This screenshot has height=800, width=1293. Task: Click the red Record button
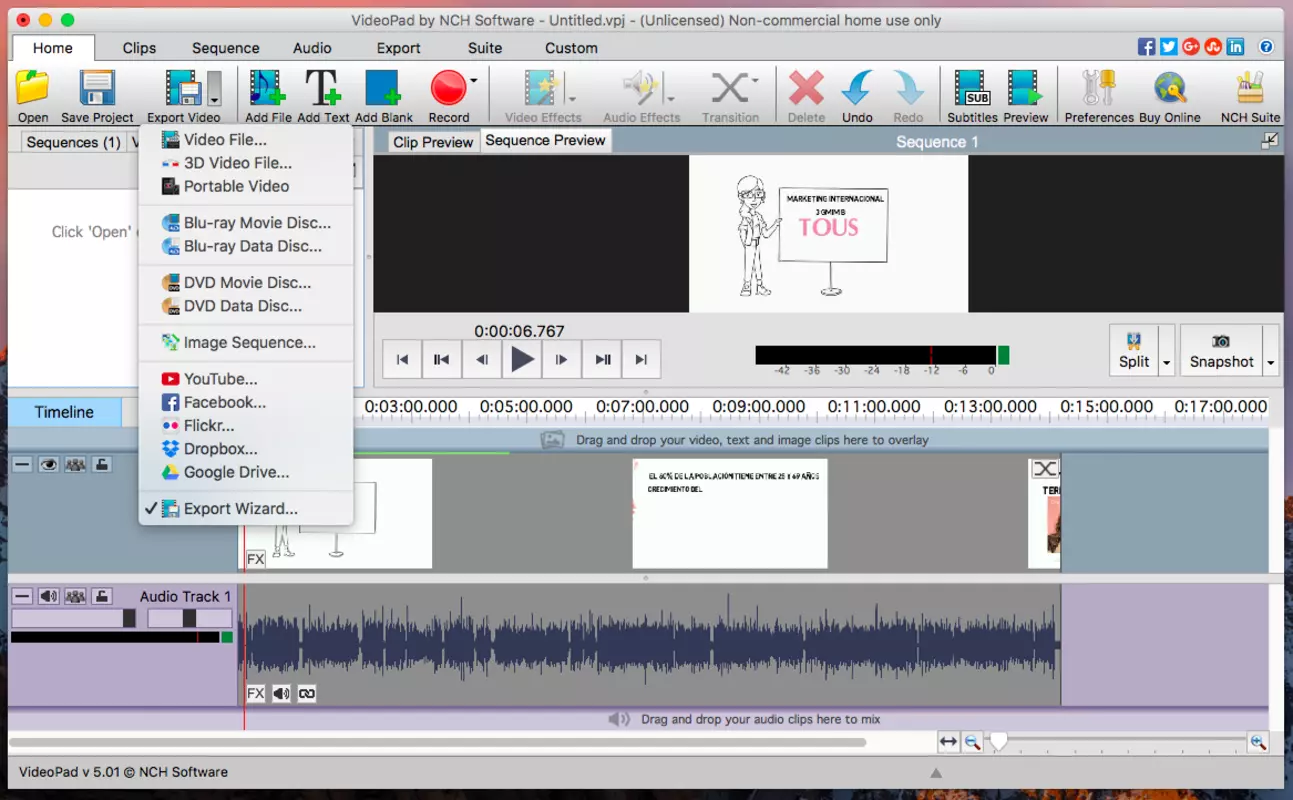click(448, 89)
